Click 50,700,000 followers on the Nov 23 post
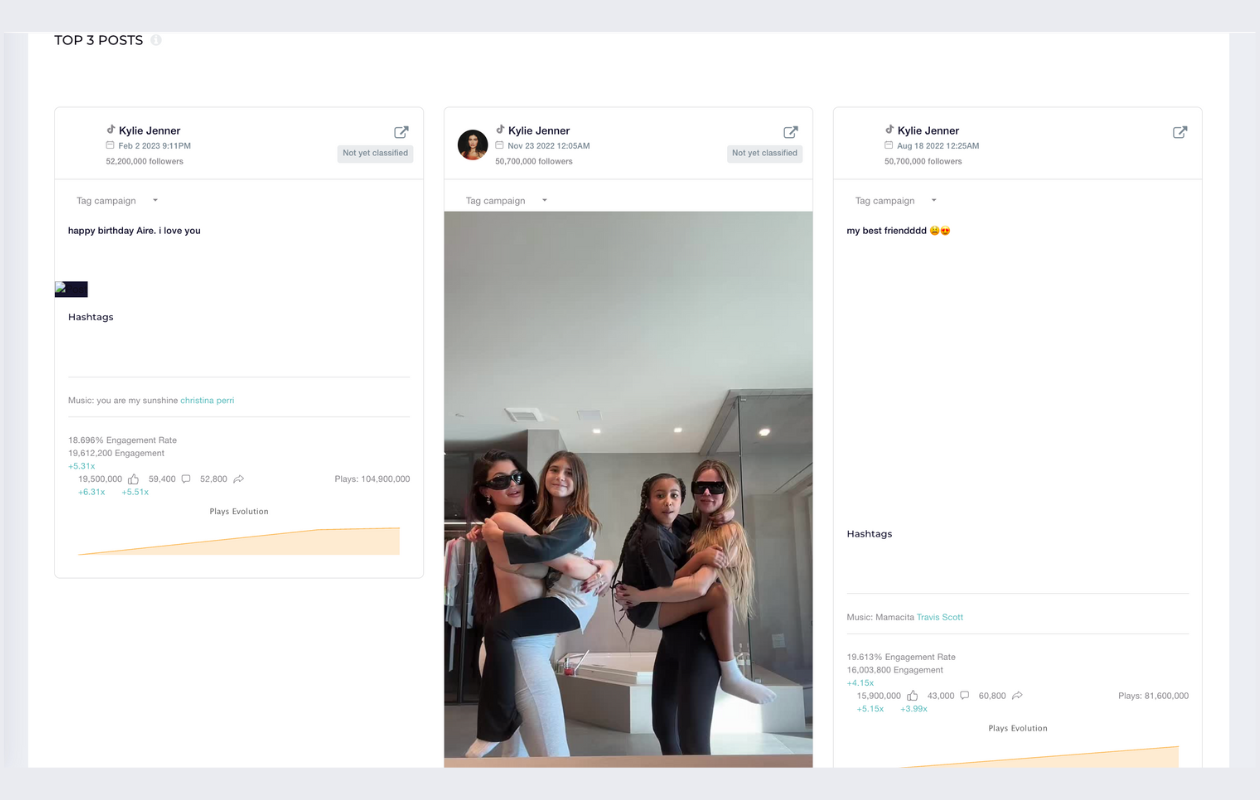This screenshot has height=800, width=1260. [x=534, y=161]
